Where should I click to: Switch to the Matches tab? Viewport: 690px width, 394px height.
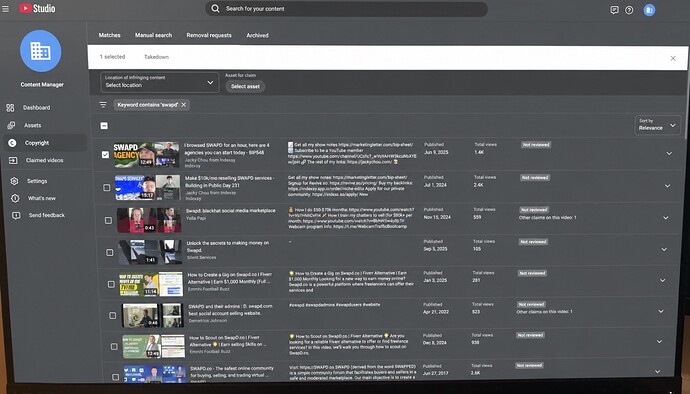[x=110, y=35]
